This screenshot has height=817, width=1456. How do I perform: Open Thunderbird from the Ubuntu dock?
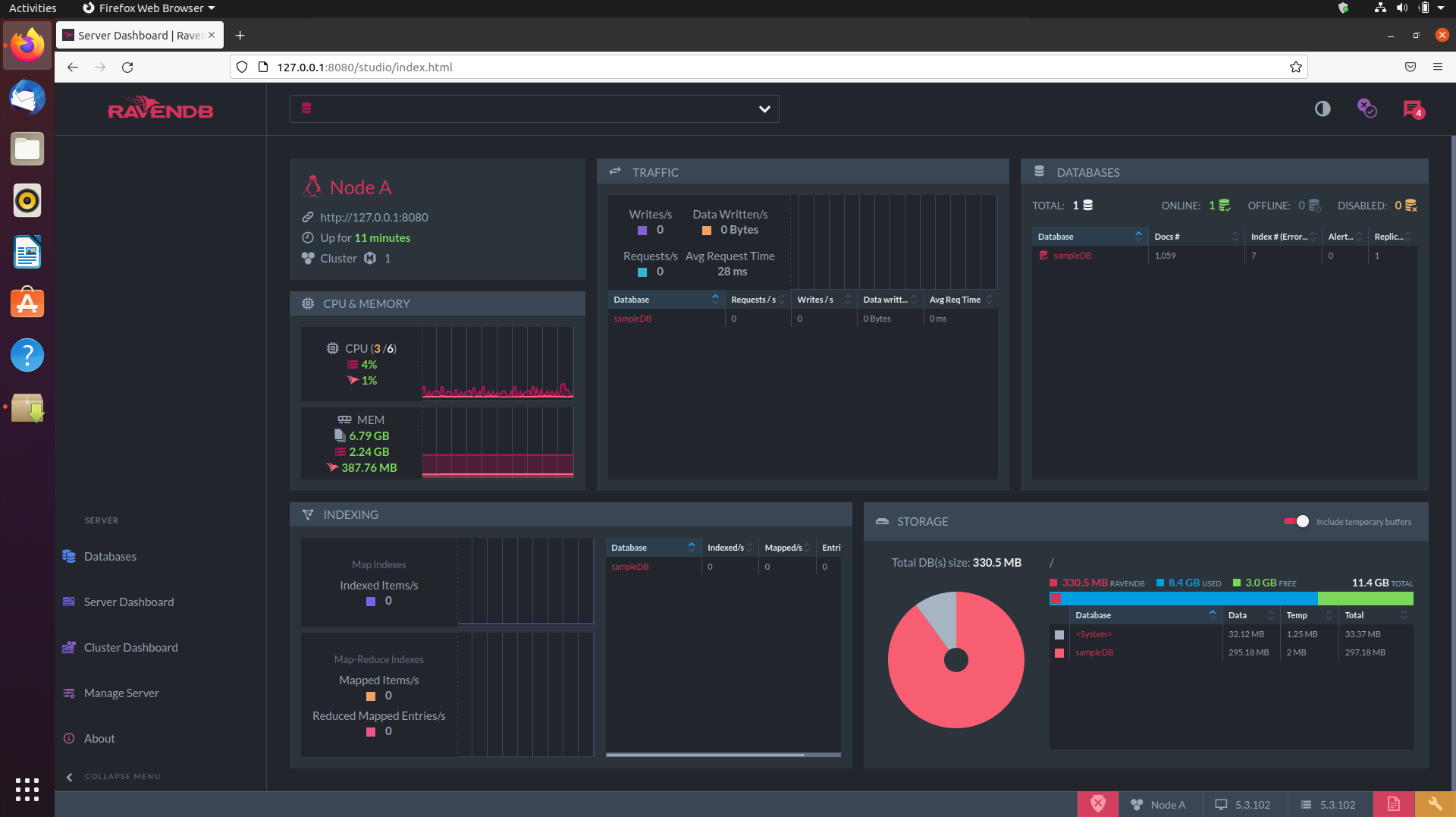27,97
